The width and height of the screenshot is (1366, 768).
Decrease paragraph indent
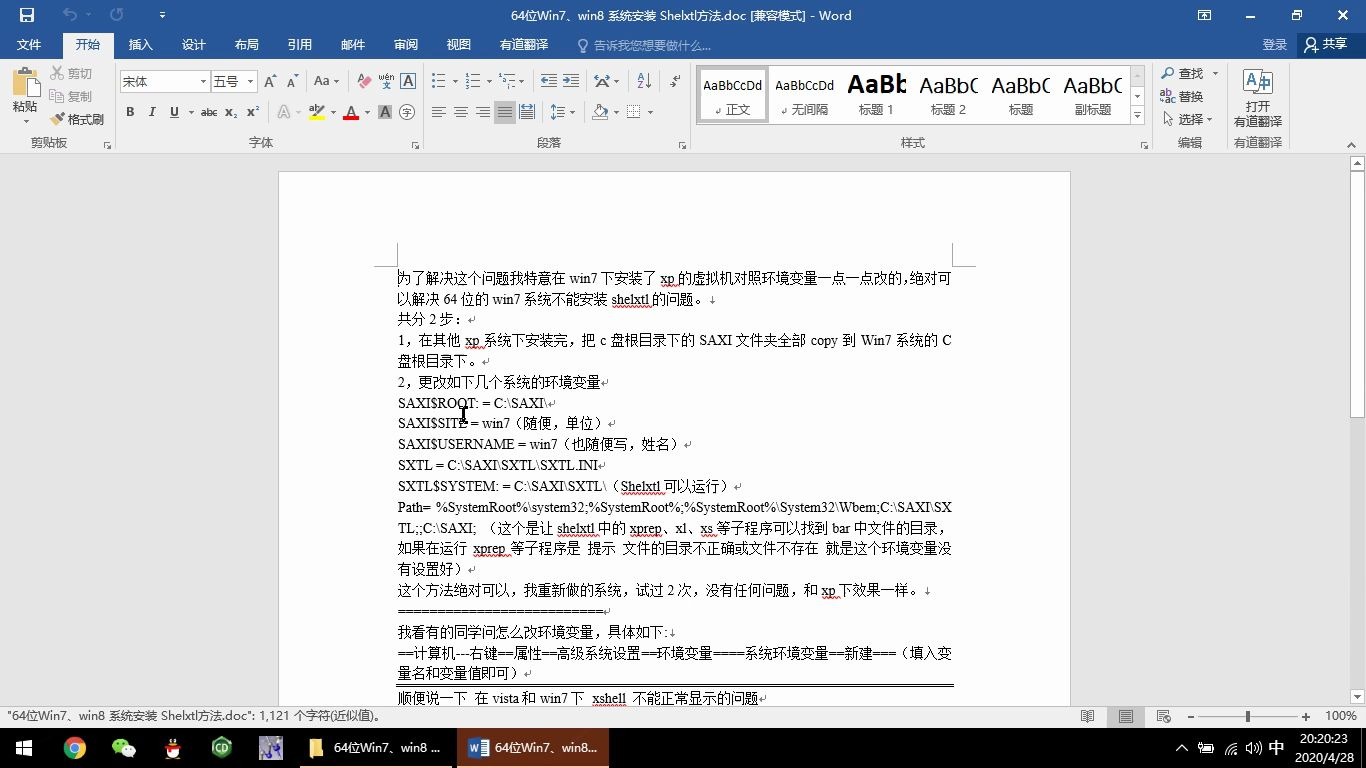(549, 81)
